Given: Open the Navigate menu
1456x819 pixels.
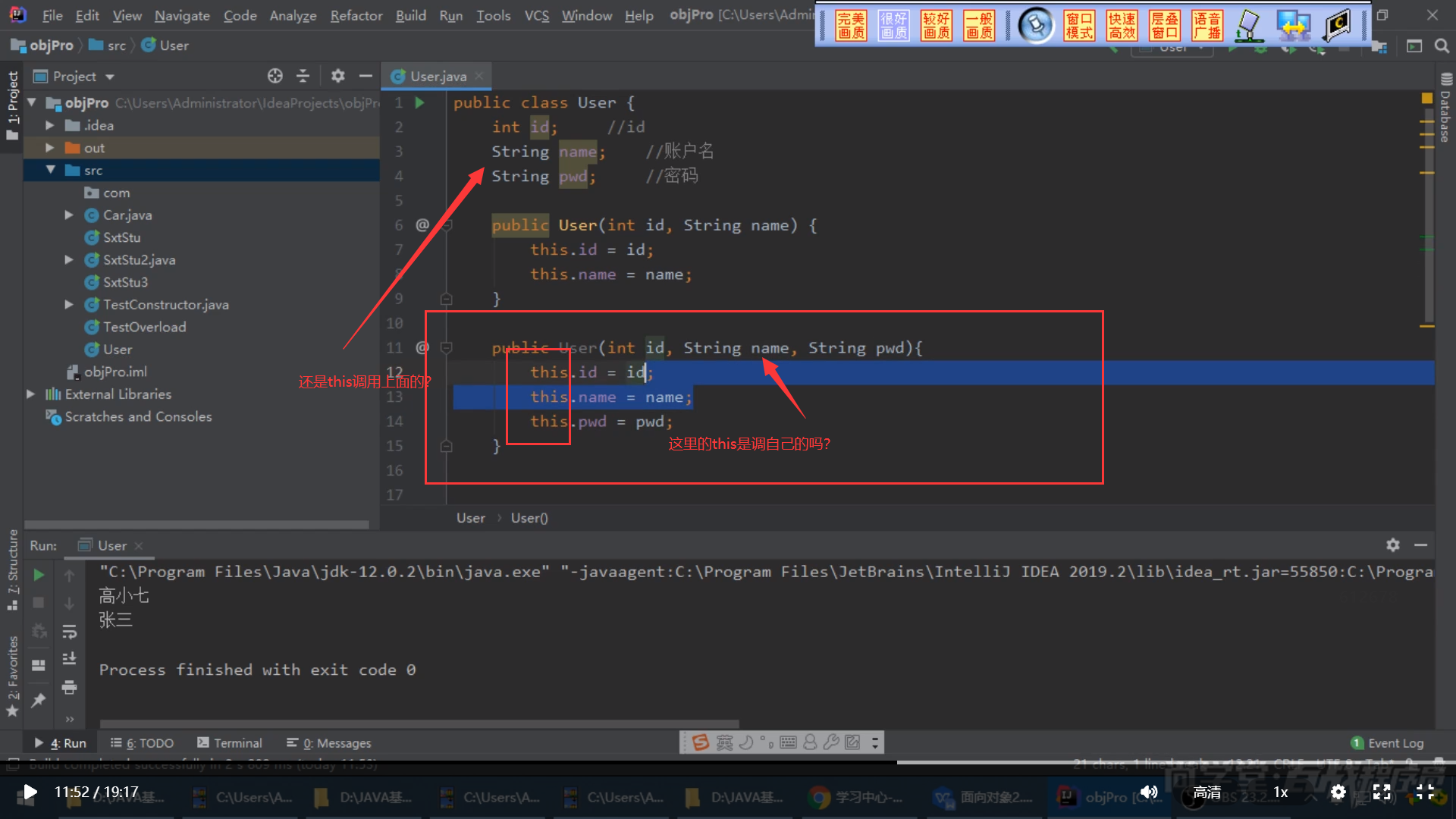Looking at the screenshot, I should tap(182, 15).
